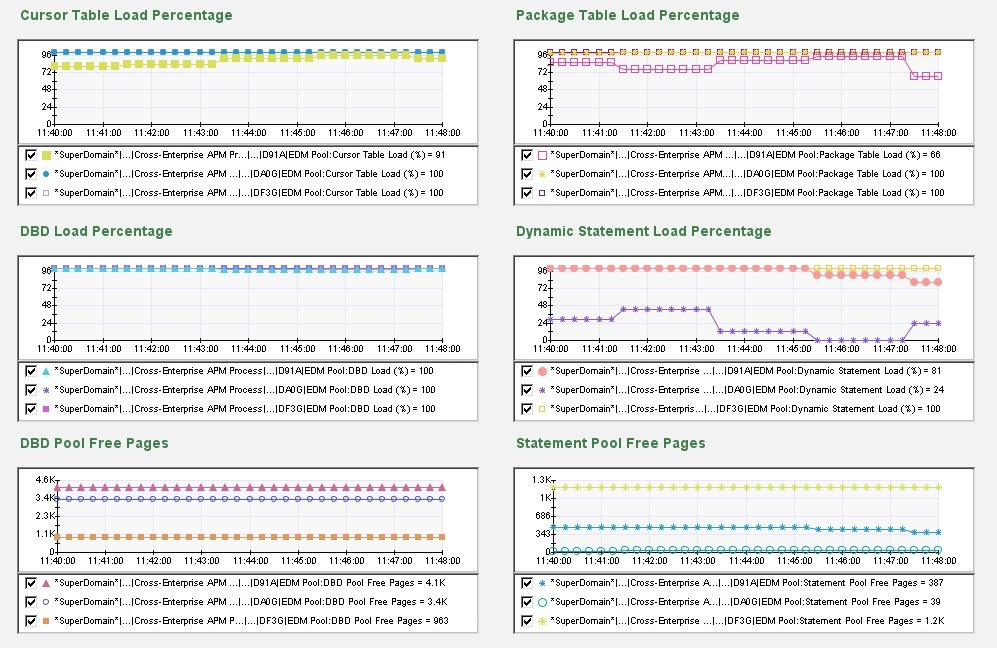Select the Cursor Table Load Percentage heading
Viewport: 997px width, 648px height.
point(126,15)
